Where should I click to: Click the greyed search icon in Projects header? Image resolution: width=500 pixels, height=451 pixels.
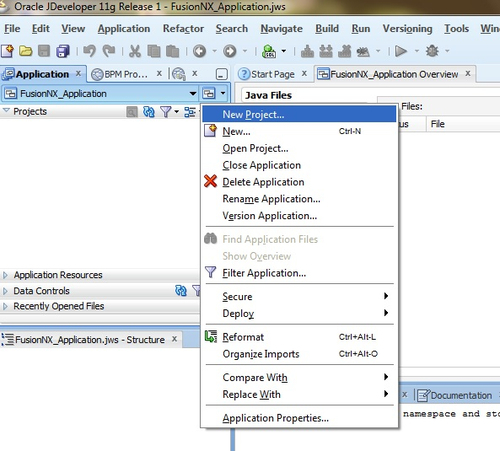tap(132, 112)
